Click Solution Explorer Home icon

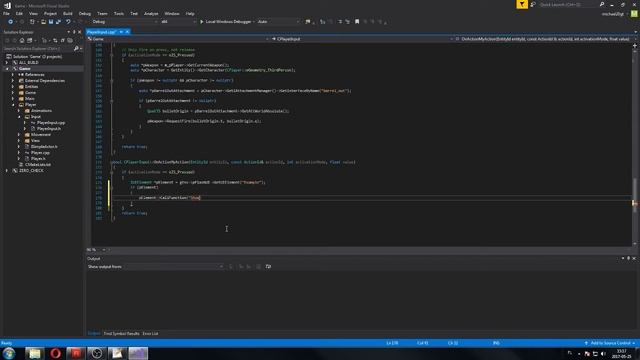(22, 40)
